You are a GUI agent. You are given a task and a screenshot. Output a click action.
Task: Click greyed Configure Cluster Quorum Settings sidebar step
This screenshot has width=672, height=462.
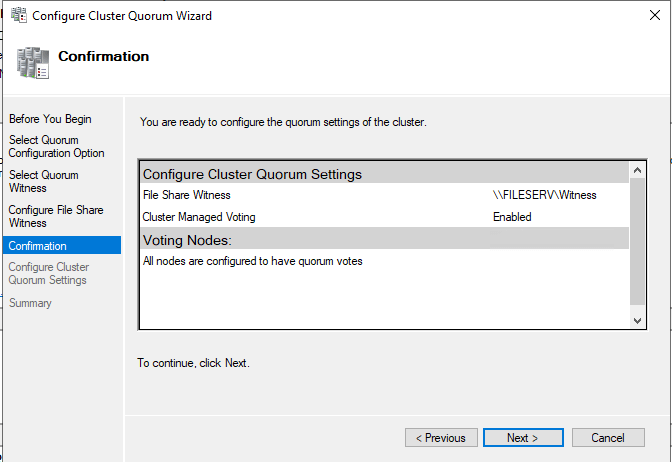pos(48,273)
